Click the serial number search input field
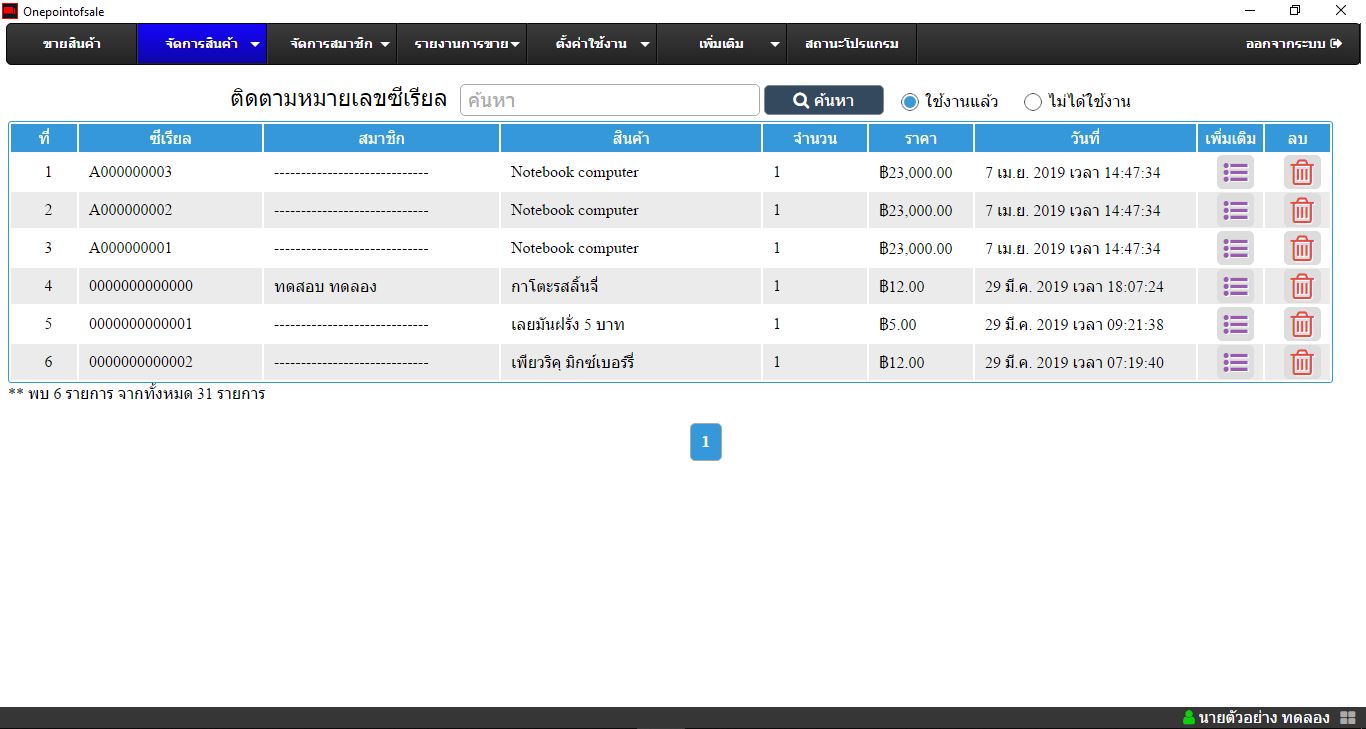Viewport: 1366px width, 729px height. coord(610,100)
